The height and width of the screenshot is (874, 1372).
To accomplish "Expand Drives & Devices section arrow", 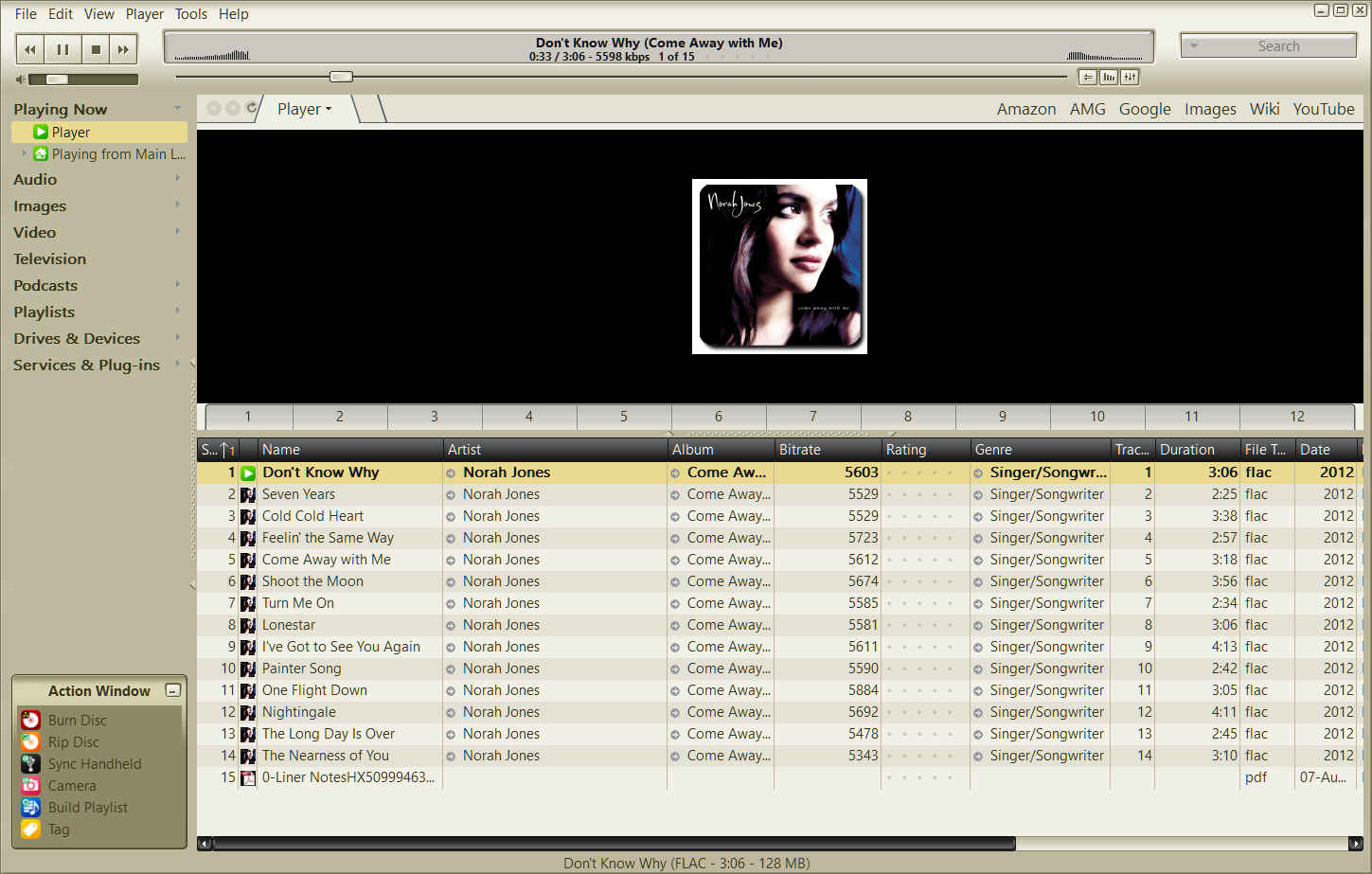I will 177,337.
